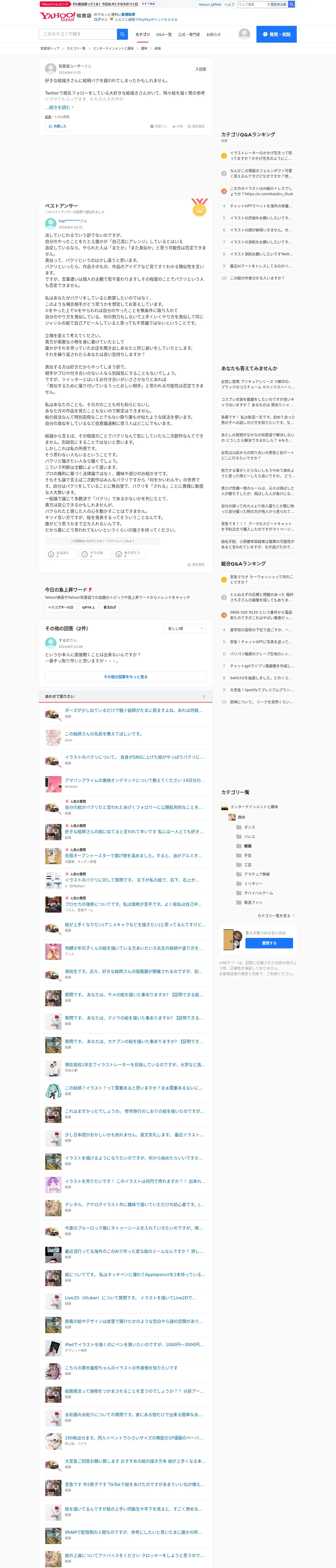Select the カテゴリ tab
Screen dimensions: 336x1568
(x=142, y=35)
